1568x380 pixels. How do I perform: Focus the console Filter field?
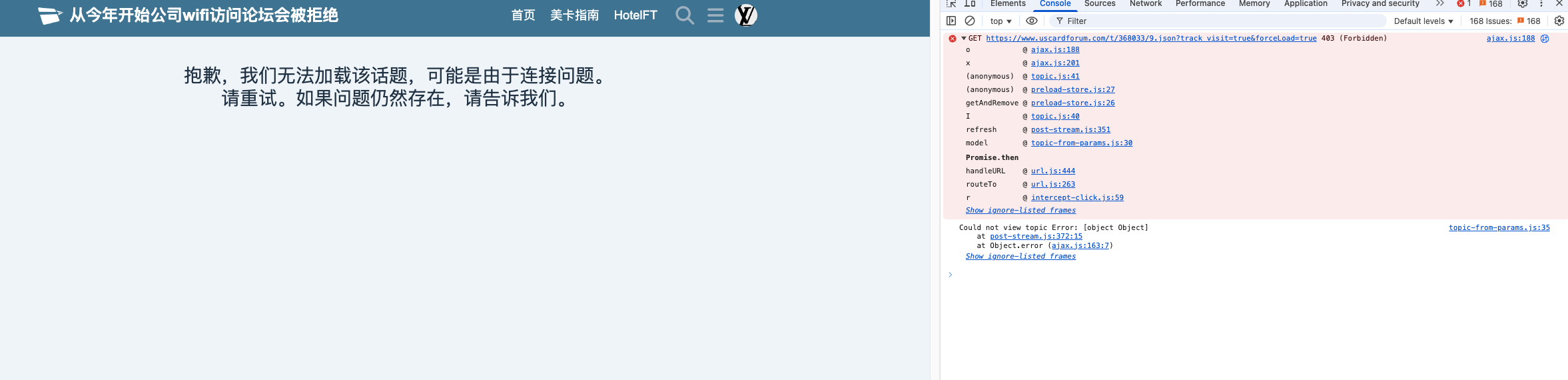coord(1218,21)
